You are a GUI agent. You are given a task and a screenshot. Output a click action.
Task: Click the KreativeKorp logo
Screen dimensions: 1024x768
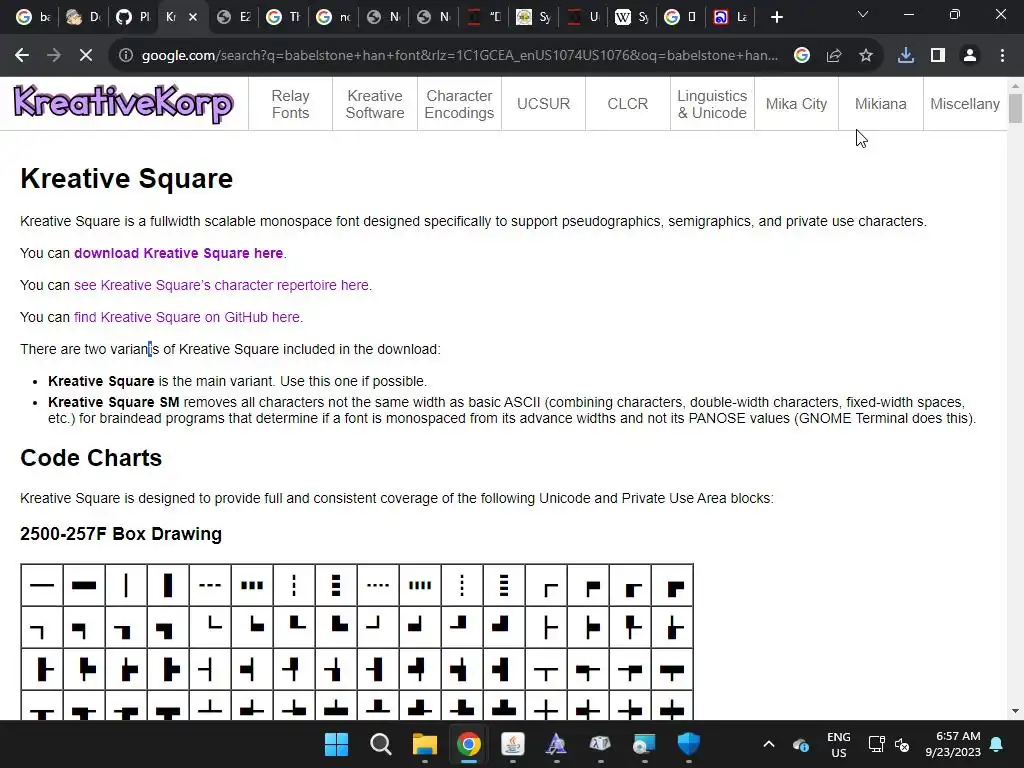123,103
